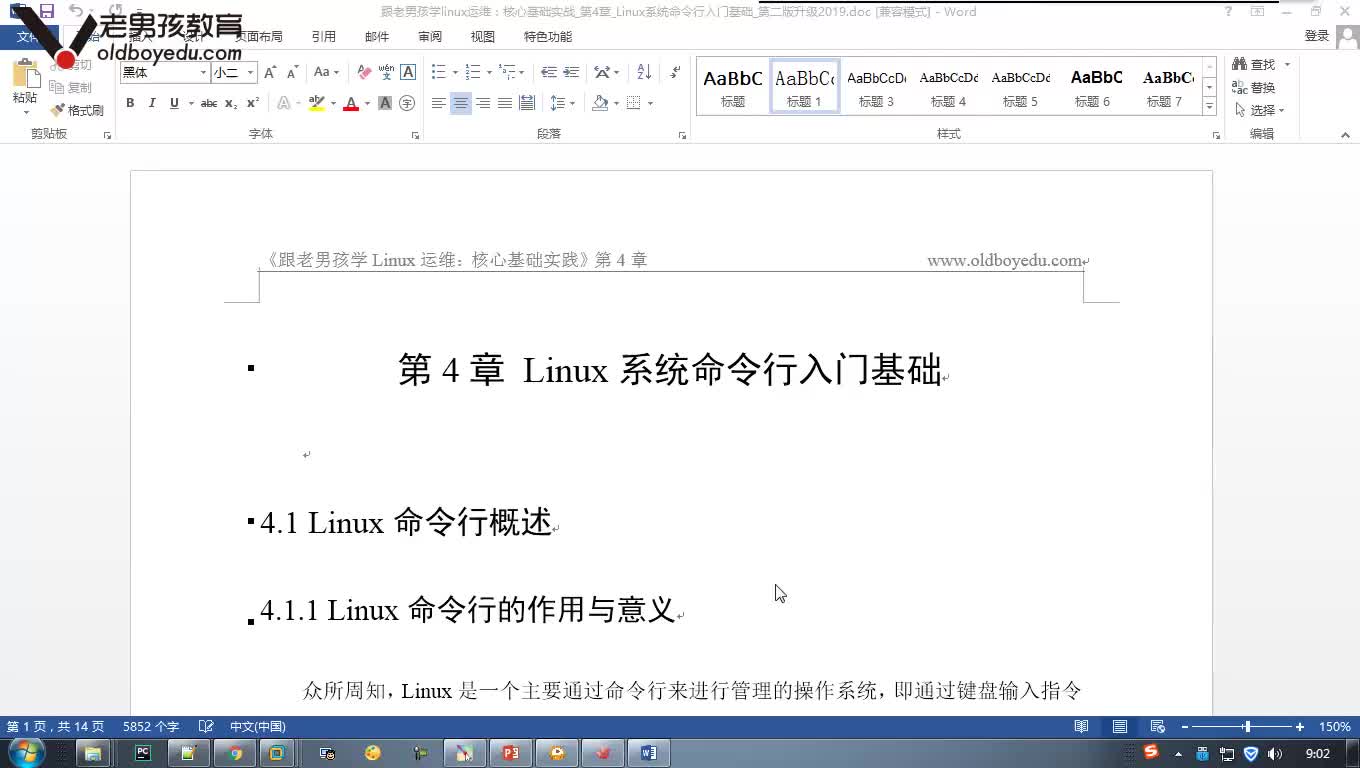Click the 150% zoom level

coord(1335,727)
